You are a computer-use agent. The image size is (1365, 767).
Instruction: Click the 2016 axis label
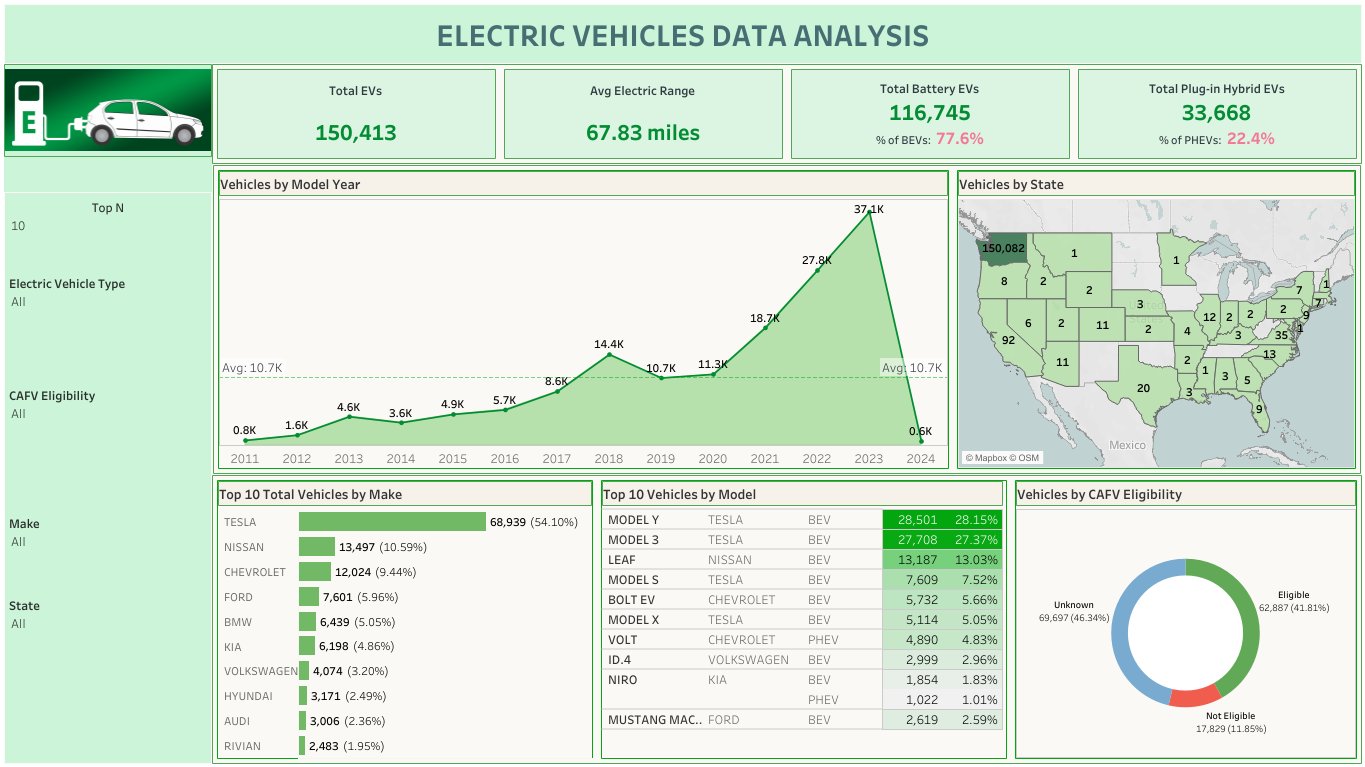click(505, 459)
